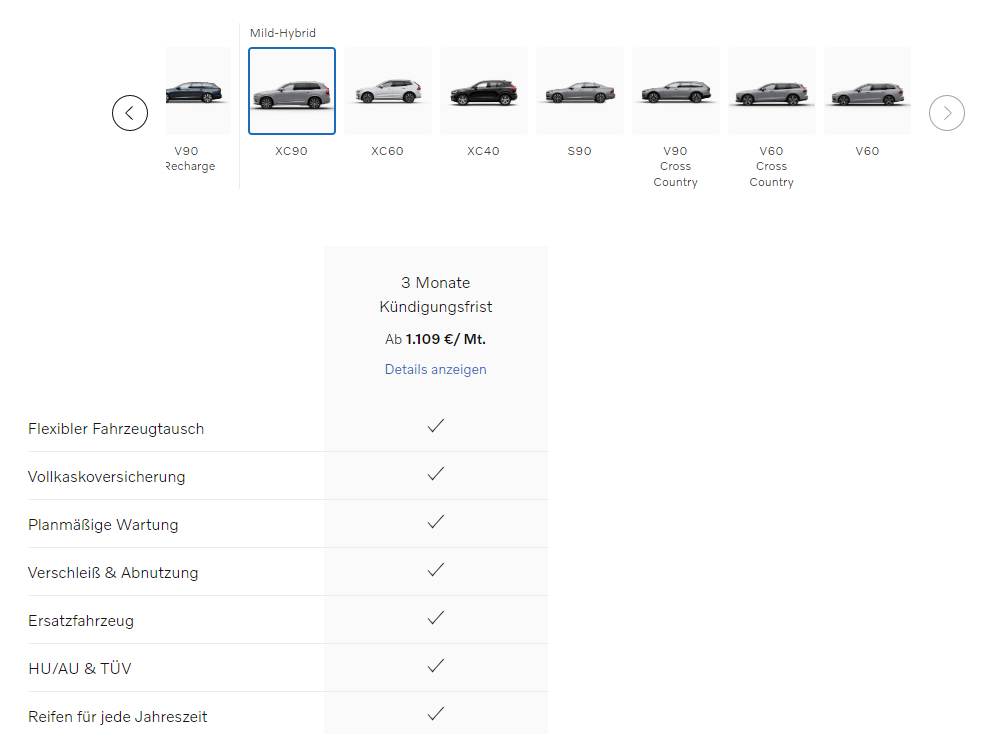Screen dimensions: 1000x734
Task: Choose the XC60 car thumbnail
Action: 388,91
